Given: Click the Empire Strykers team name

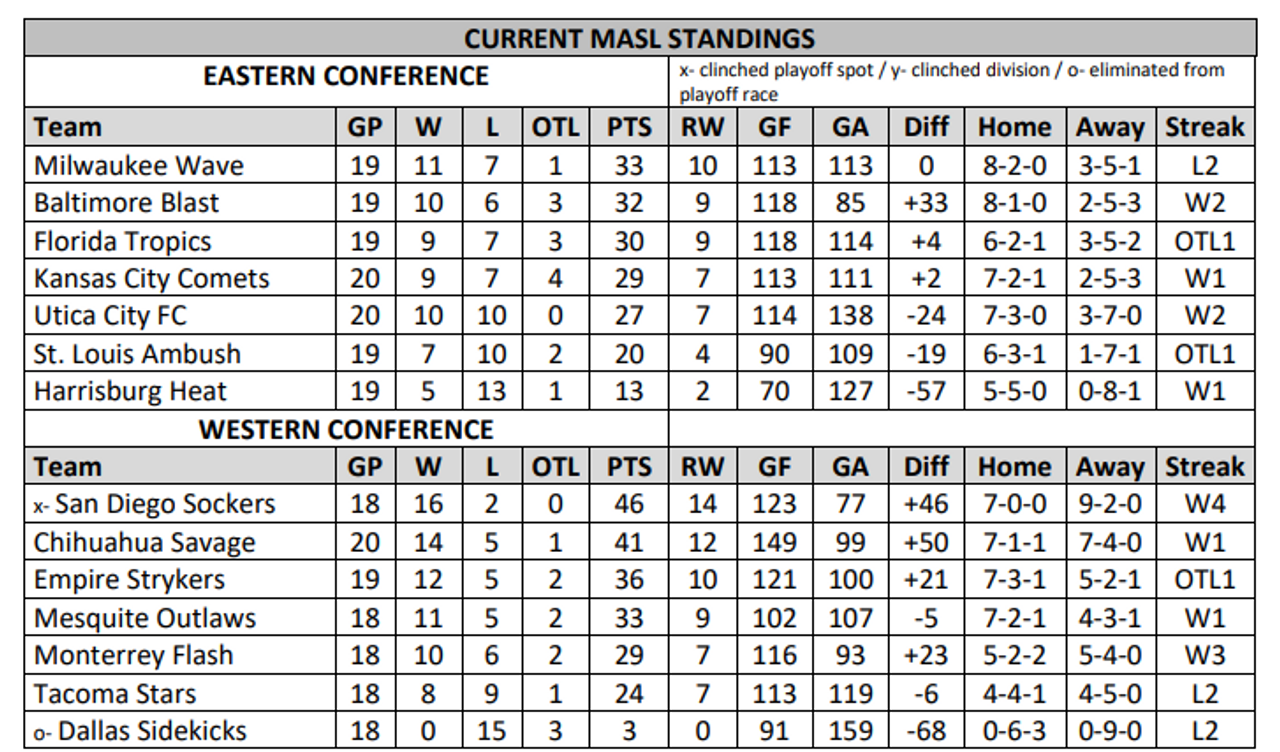Looking at the screenshot, I should [x=130, y=580].
